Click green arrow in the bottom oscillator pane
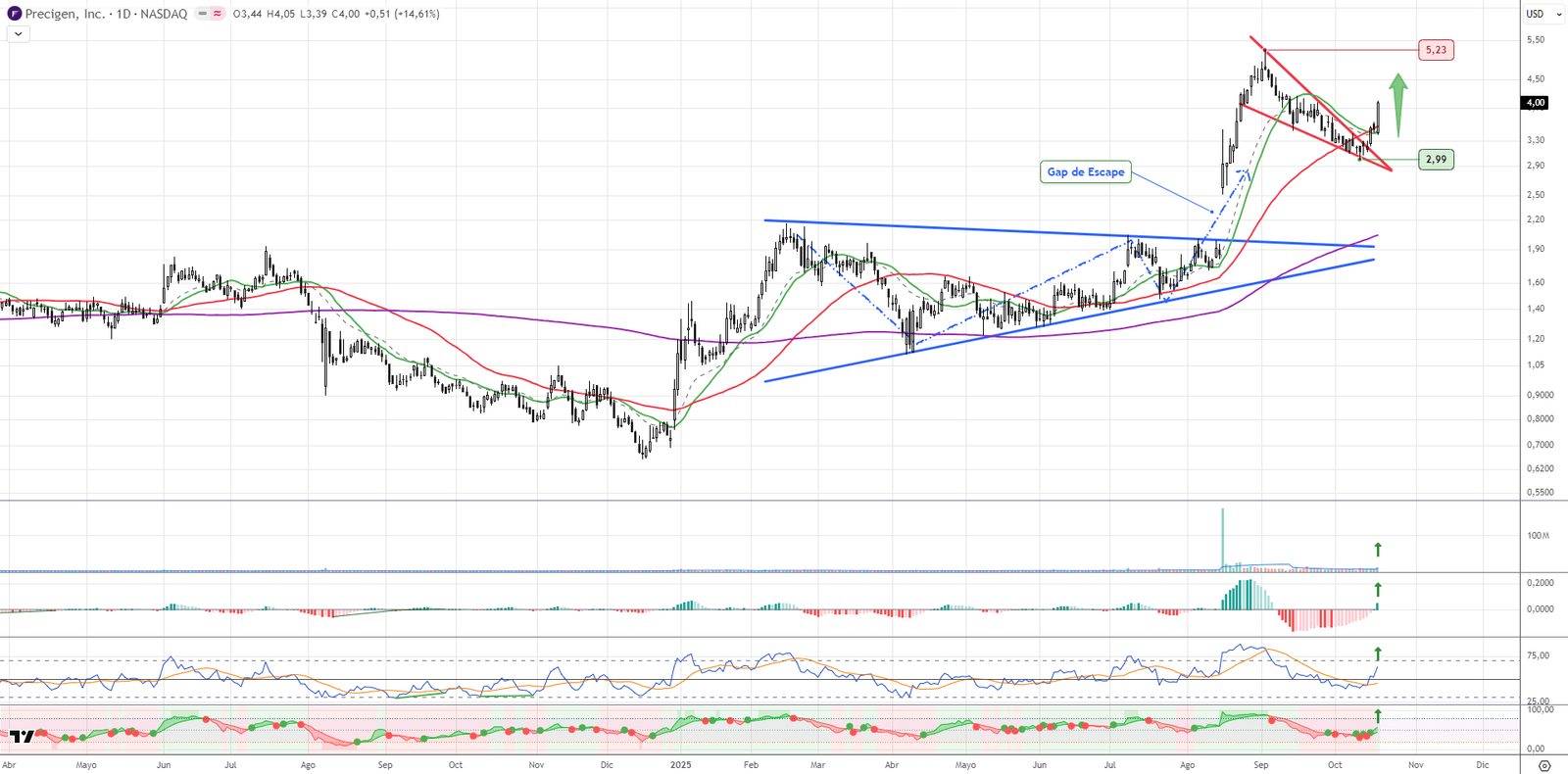The height and width of the screenshot is (774, 1568). (1378, 716)
